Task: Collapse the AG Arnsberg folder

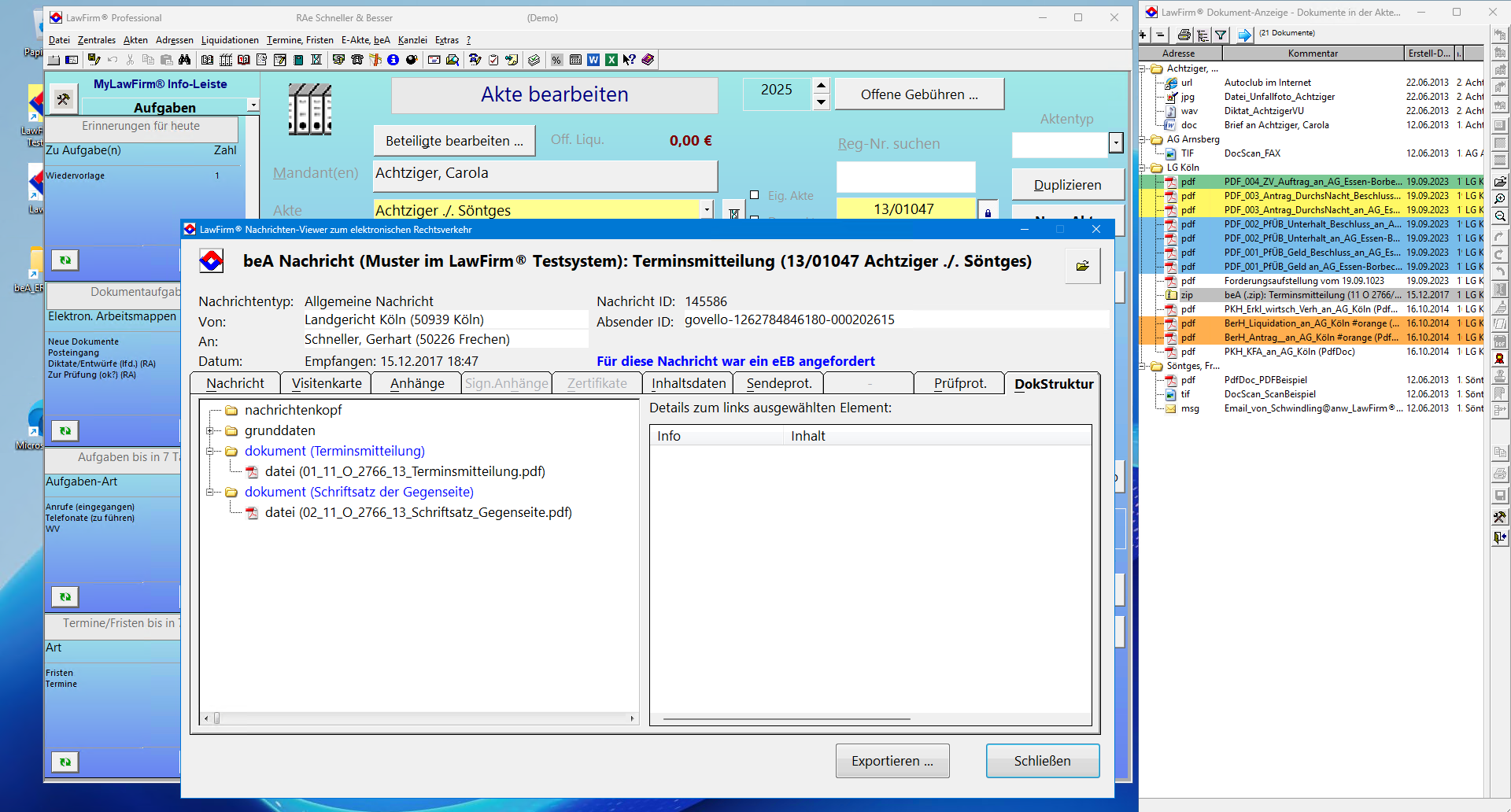Action: (x=1143, y=139)
